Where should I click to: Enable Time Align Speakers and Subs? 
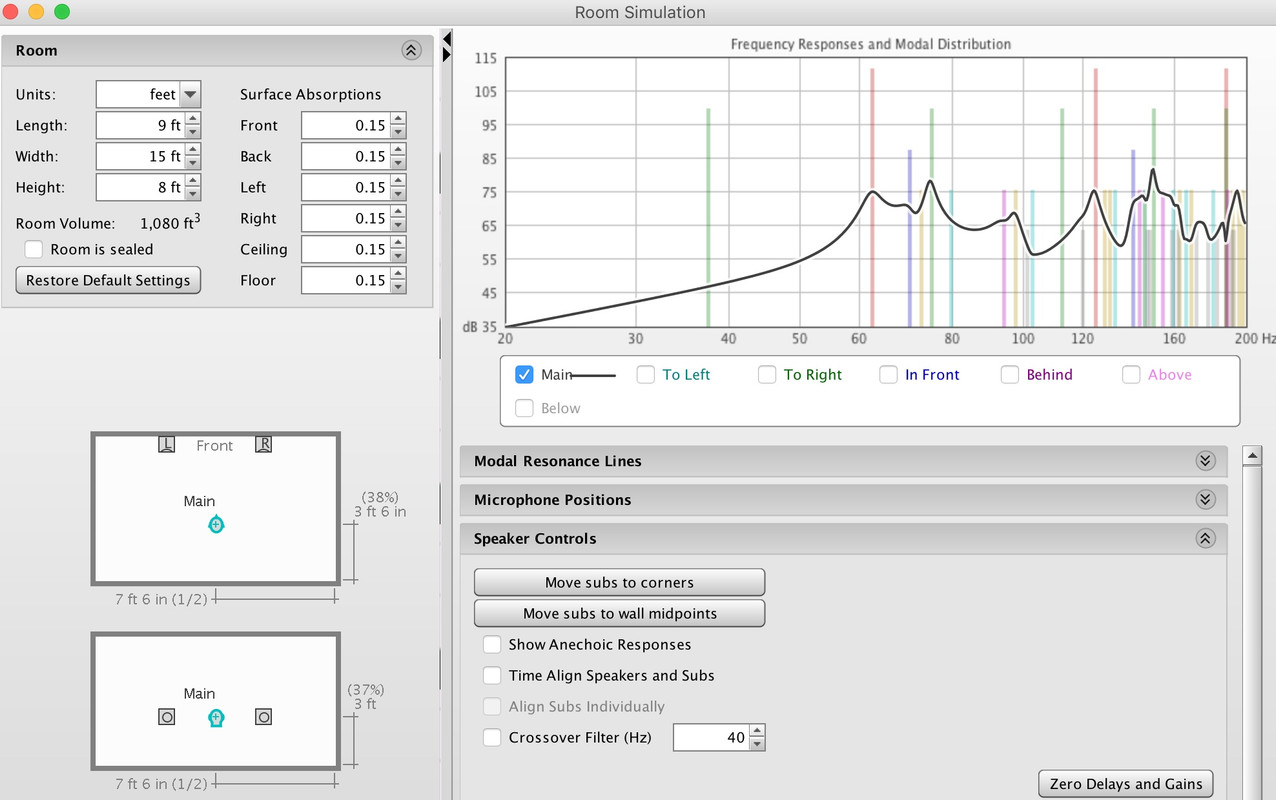(492, 676)
